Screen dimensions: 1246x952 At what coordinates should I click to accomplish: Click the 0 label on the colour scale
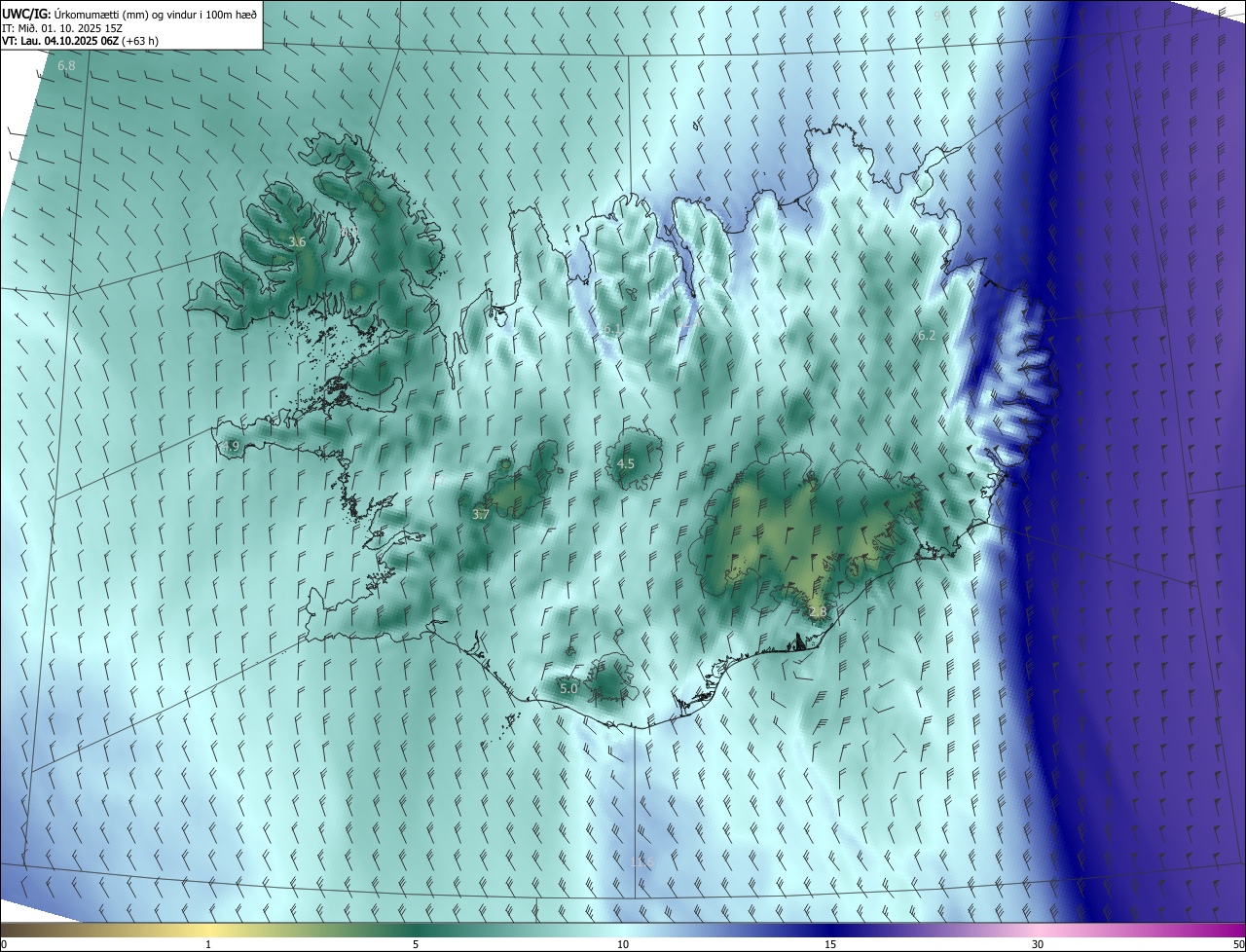point(4,944)
